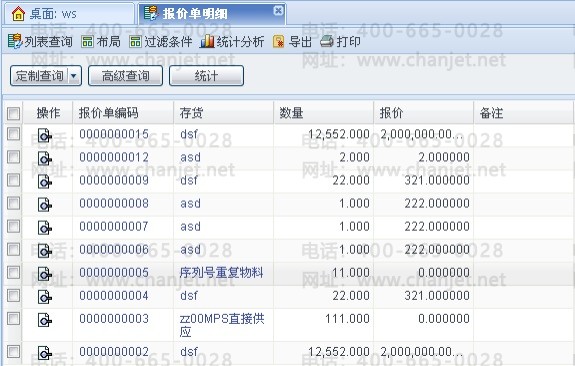Image resolution: width=575 pixels, height=366 pixels.
Task: Click price 2.000000 in row 0000000012
Action: [444, 157]
